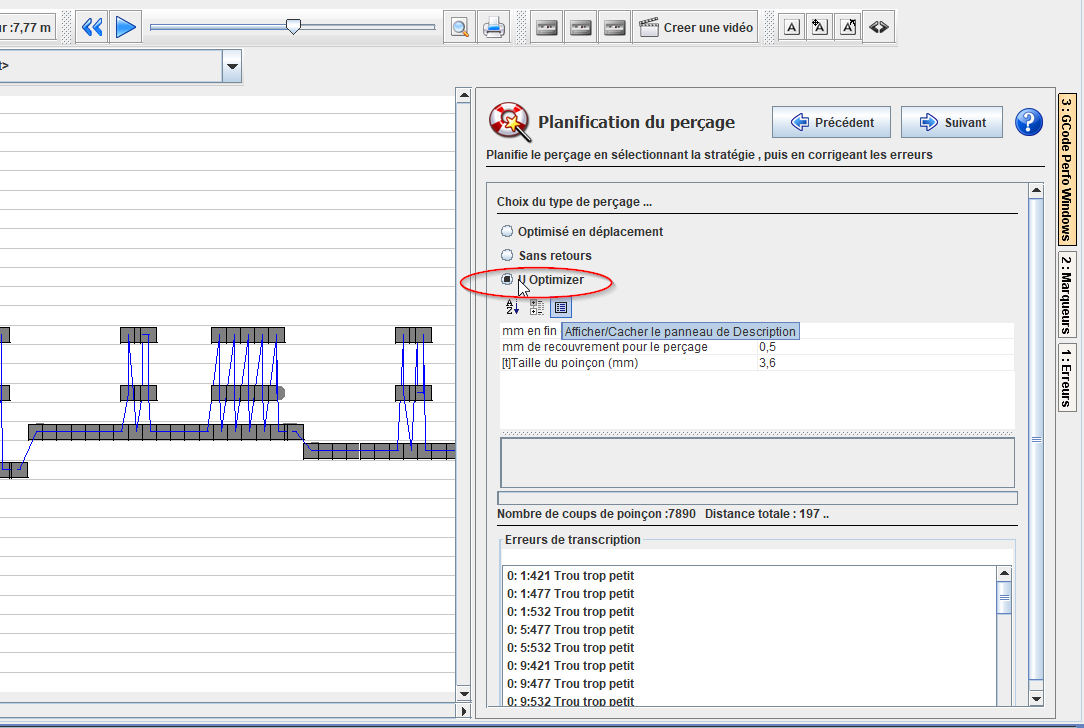The width and height of the screenshot is (1084, 728).
Task: Open the combo box dropdown arrow under toolbar
Action: click(x=232, y=67)
